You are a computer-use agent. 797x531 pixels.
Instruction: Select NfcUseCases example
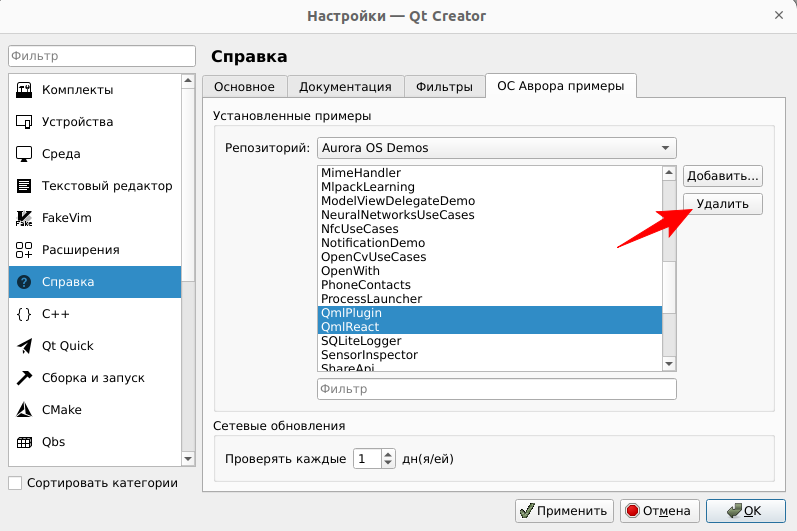(x=490, y=229)
